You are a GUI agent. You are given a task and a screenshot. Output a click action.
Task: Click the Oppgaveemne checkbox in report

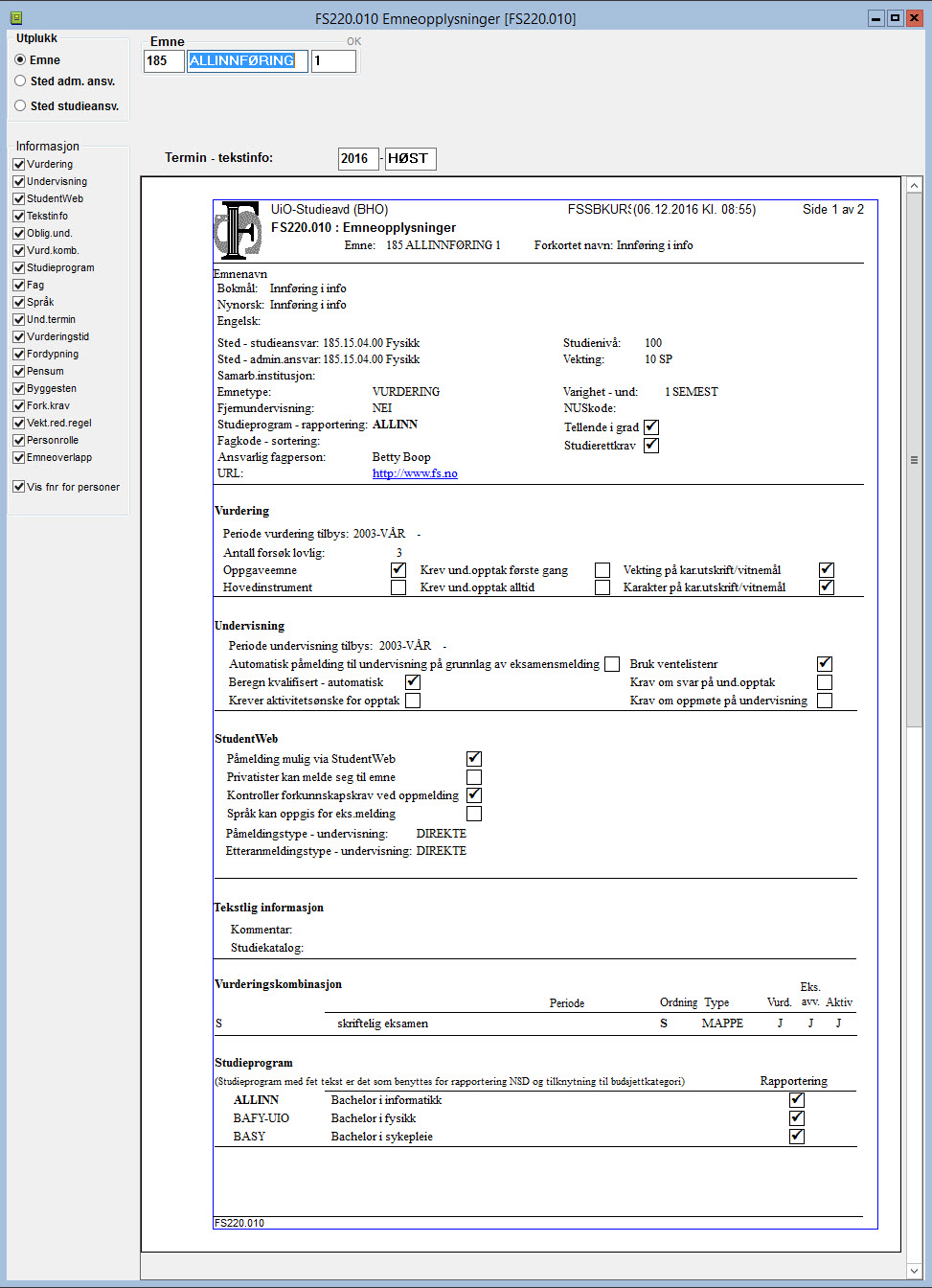click(398, 569)
